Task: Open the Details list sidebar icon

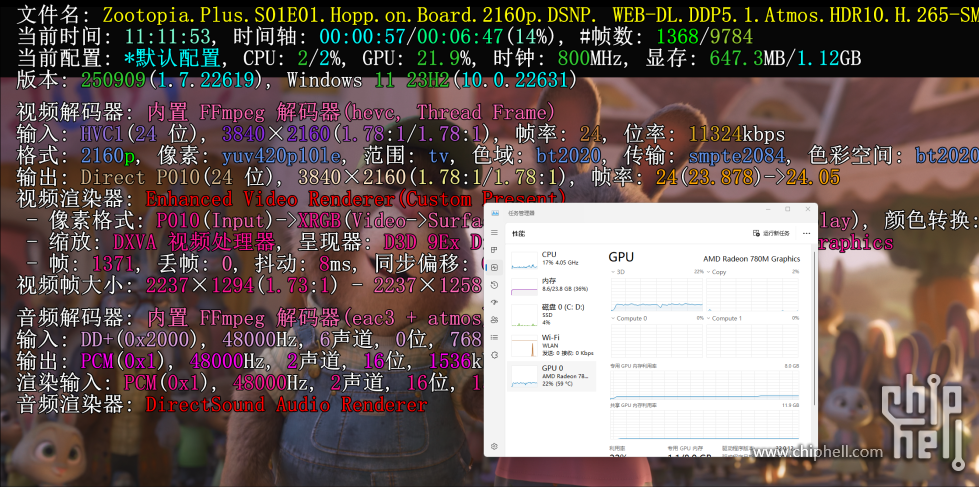Action: tap(494, 337)
